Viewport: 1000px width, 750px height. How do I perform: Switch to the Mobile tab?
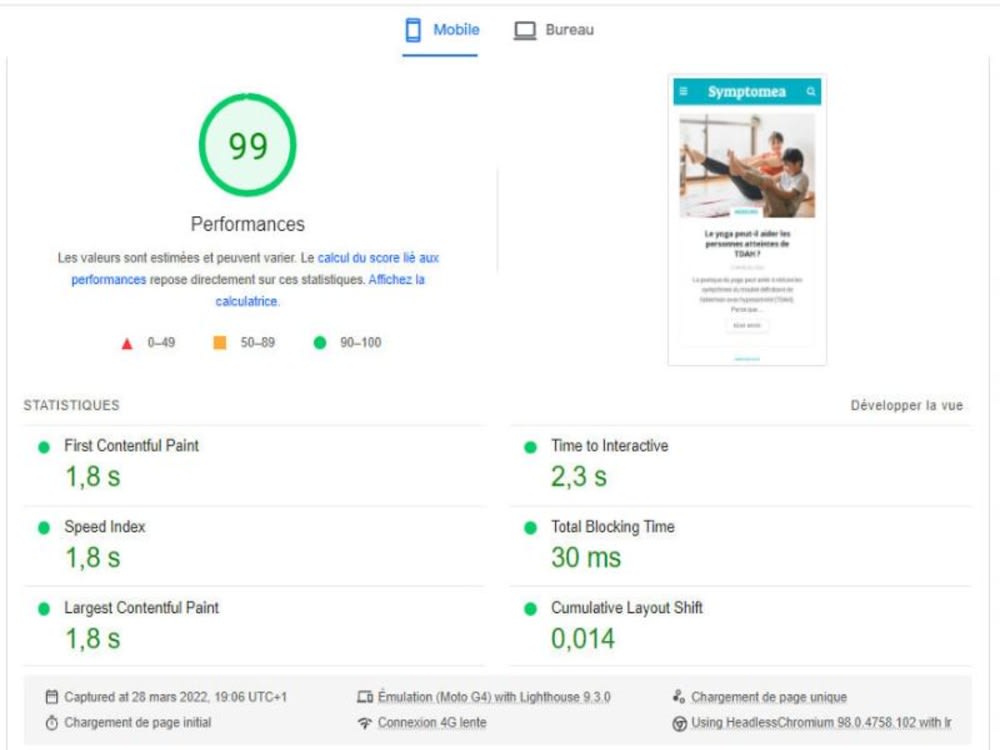point(455,30)
